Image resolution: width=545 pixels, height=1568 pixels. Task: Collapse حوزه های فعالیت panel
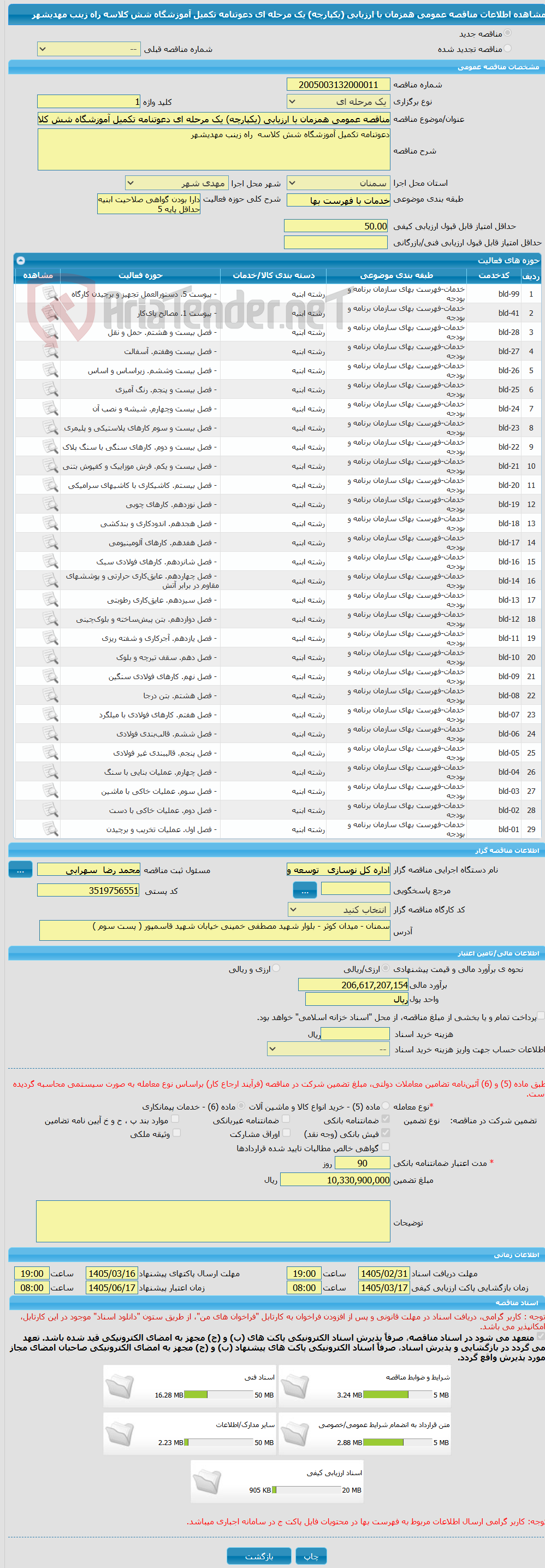pyautogui.click(x=21, y=260)
